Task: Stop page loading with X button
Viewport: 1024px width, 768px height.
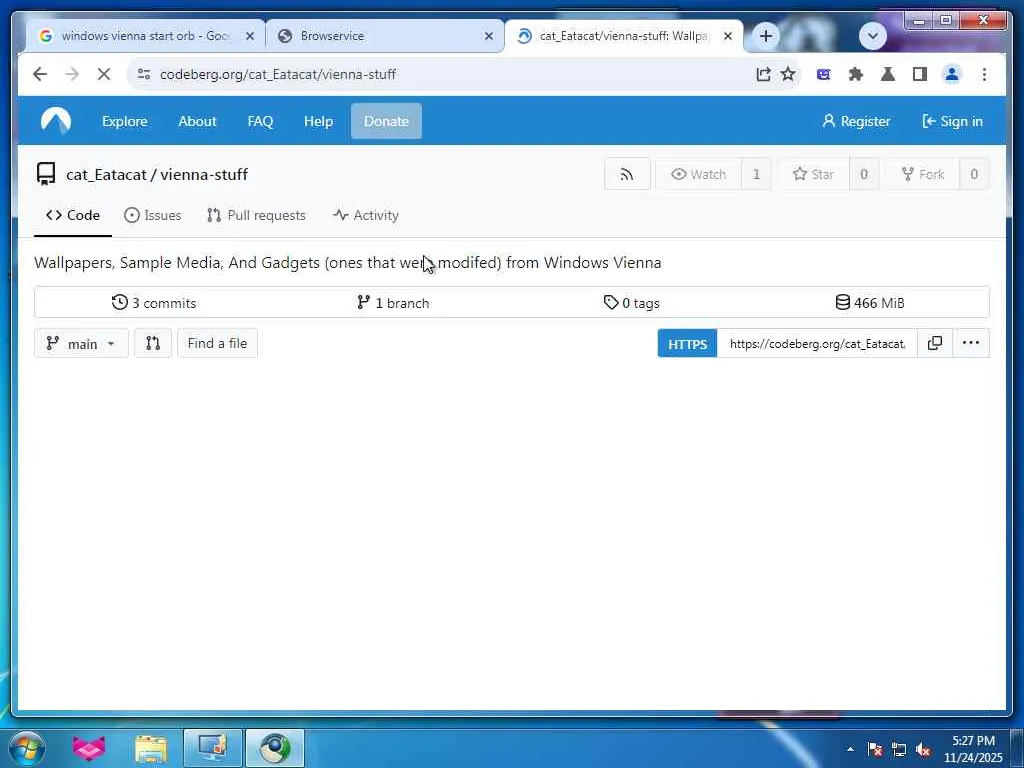Action: pyautogui.click(x=104, y=74)
